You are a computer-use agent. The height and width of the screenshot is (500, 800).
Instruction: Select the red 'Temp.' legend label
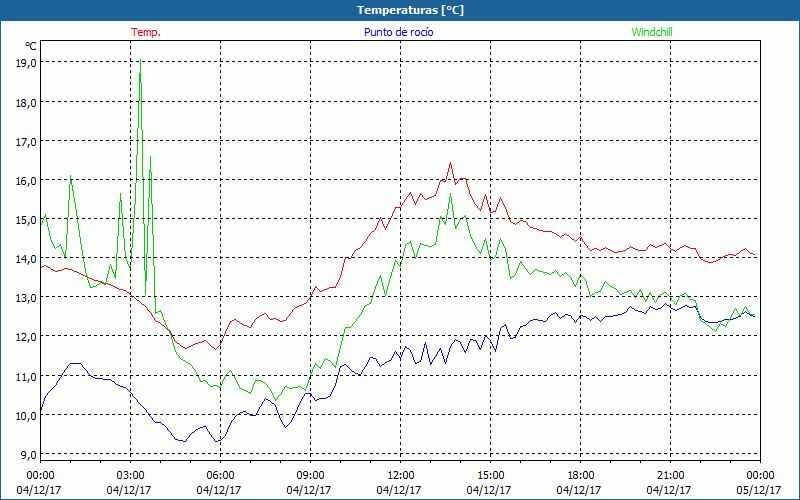(146, 32)
